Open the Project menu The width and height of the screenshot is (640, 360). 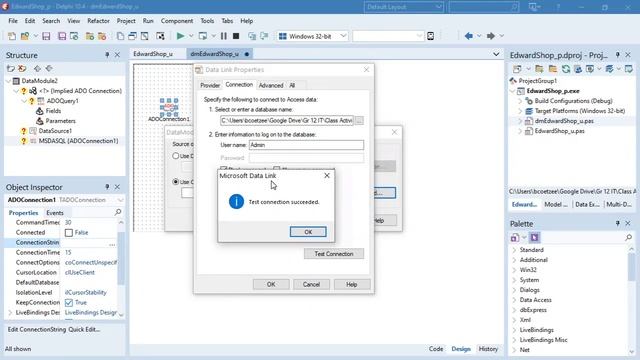click(x=126, y=21)
